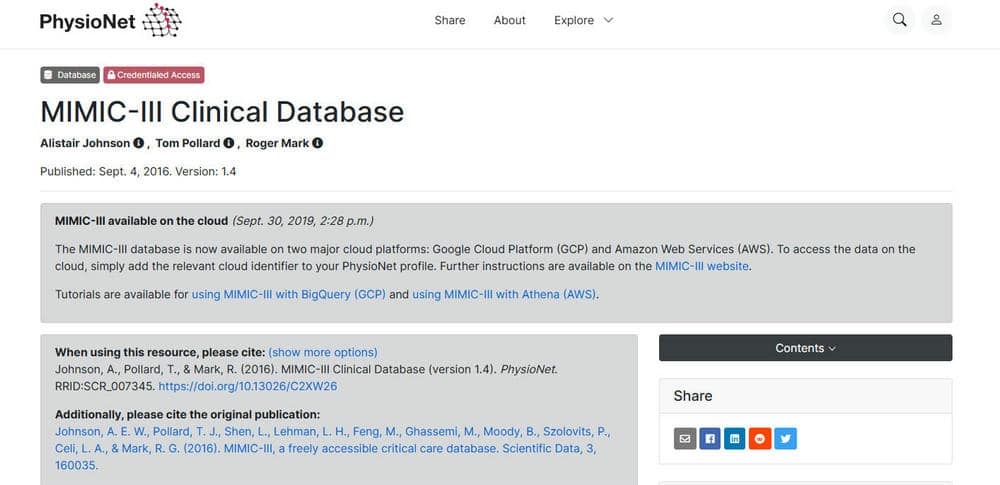Expand citation via show more options
The width and height of the screenshot is (1000, 485).
point(323,352)
